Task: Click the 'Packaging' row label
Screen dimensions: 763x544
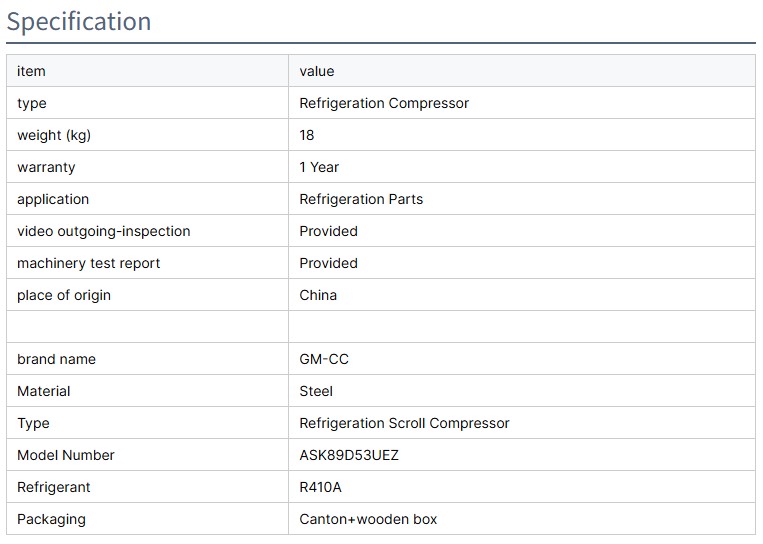Action: tap(51, 519)
